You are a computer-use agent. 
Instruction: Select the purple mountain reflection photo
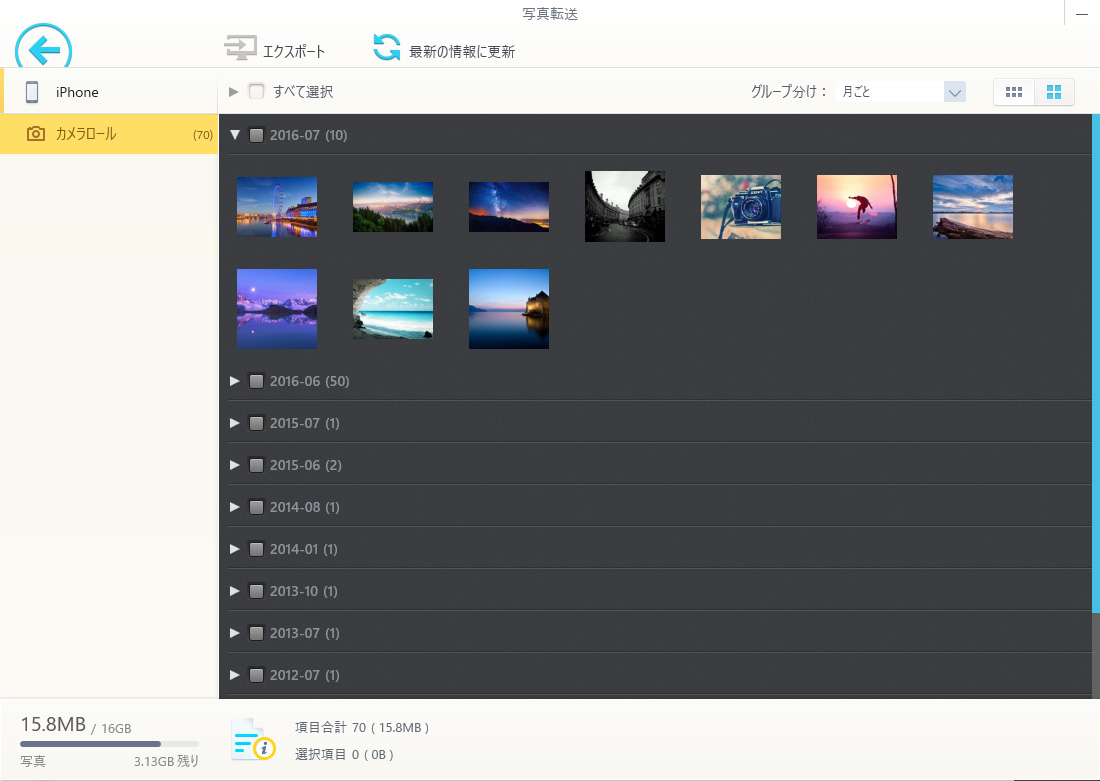[x=277, y=309]
